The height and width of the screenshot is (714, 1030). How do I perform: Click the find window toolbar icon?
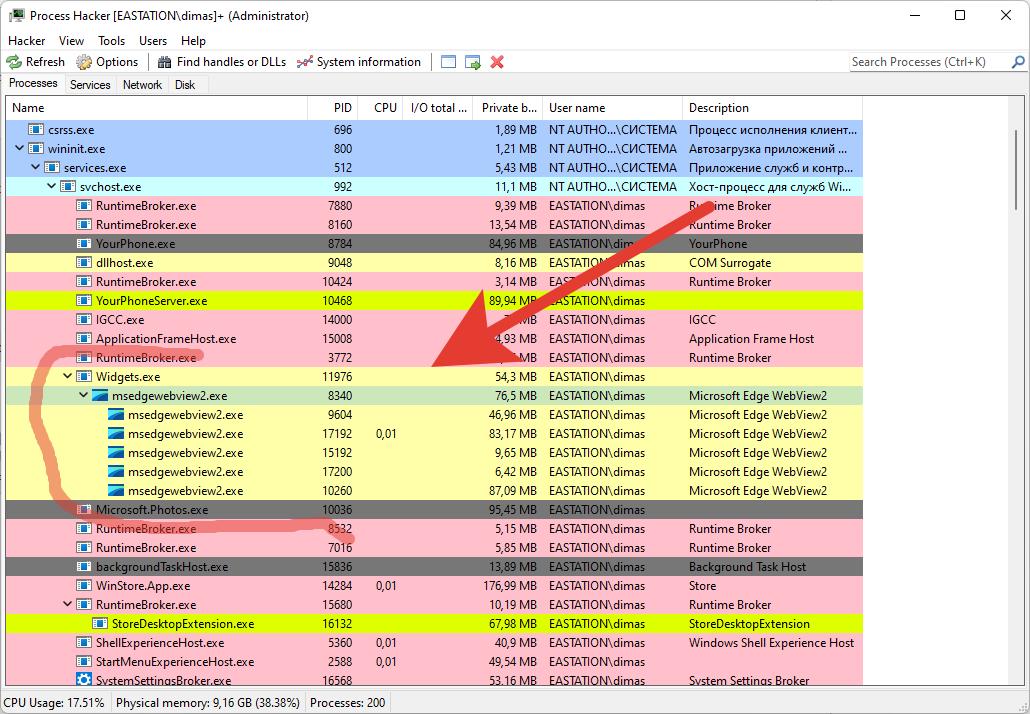(449, 62)
